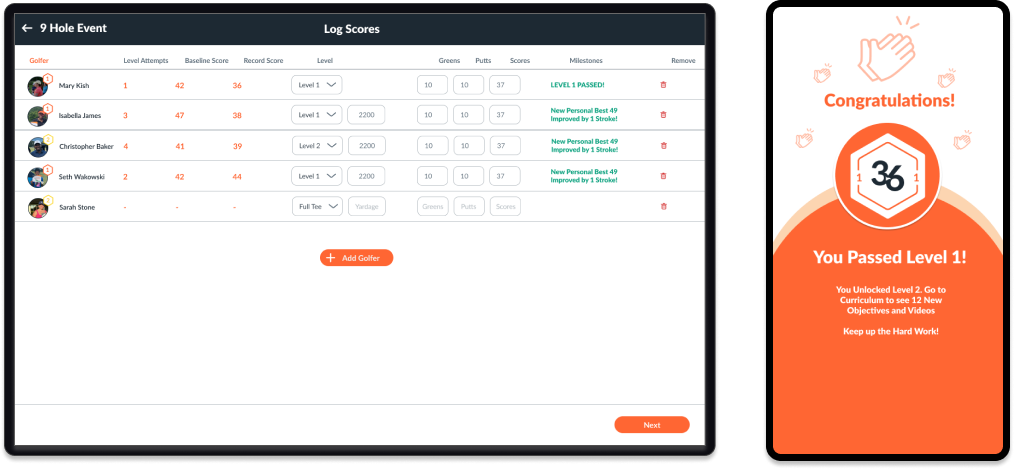1014x469 pixels.
Task: Click Christopher Baker's level attempts value 4
Action: 125,146
